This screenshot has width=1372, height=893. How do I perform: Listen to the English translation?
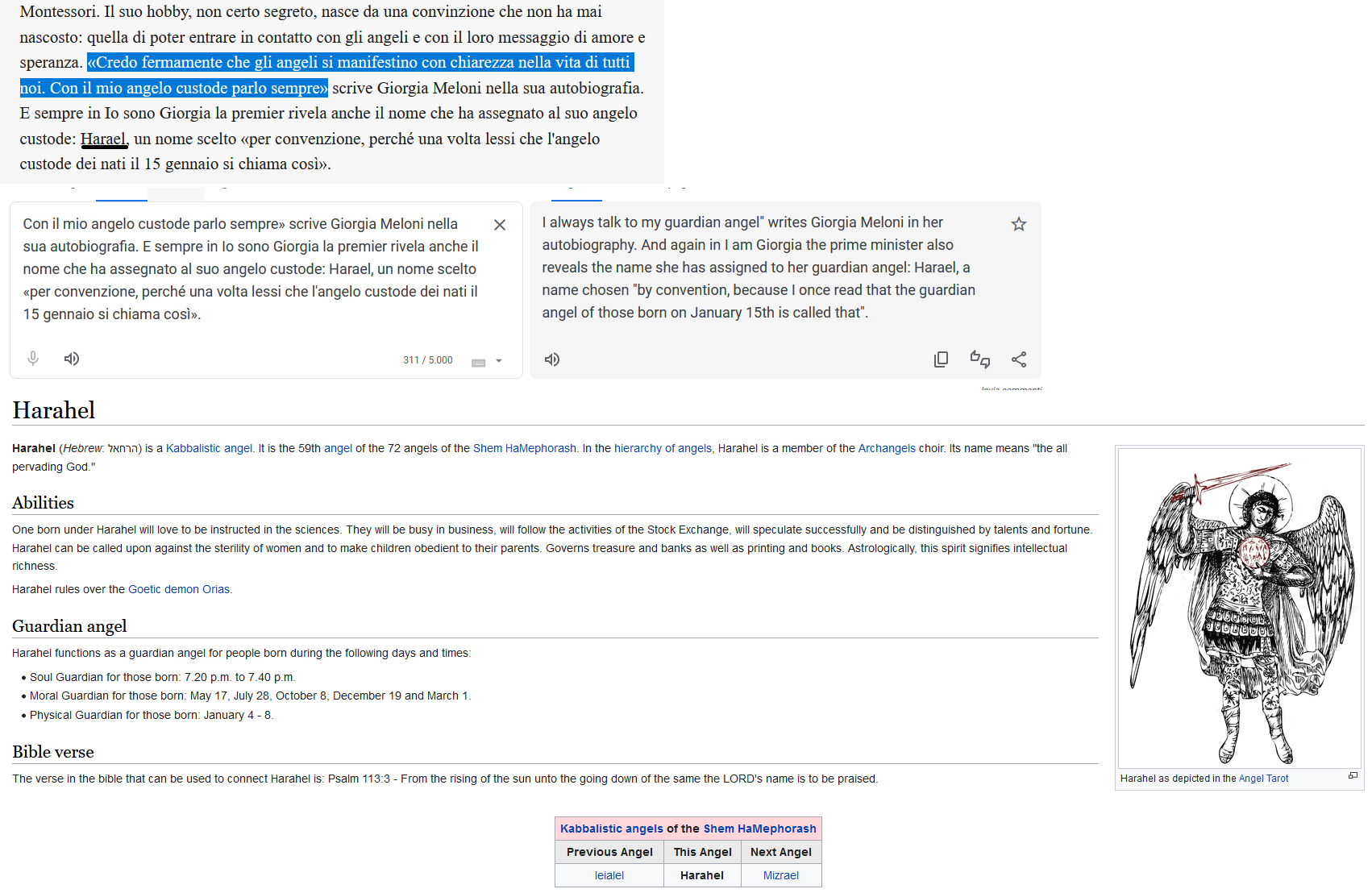pos(552,359)
